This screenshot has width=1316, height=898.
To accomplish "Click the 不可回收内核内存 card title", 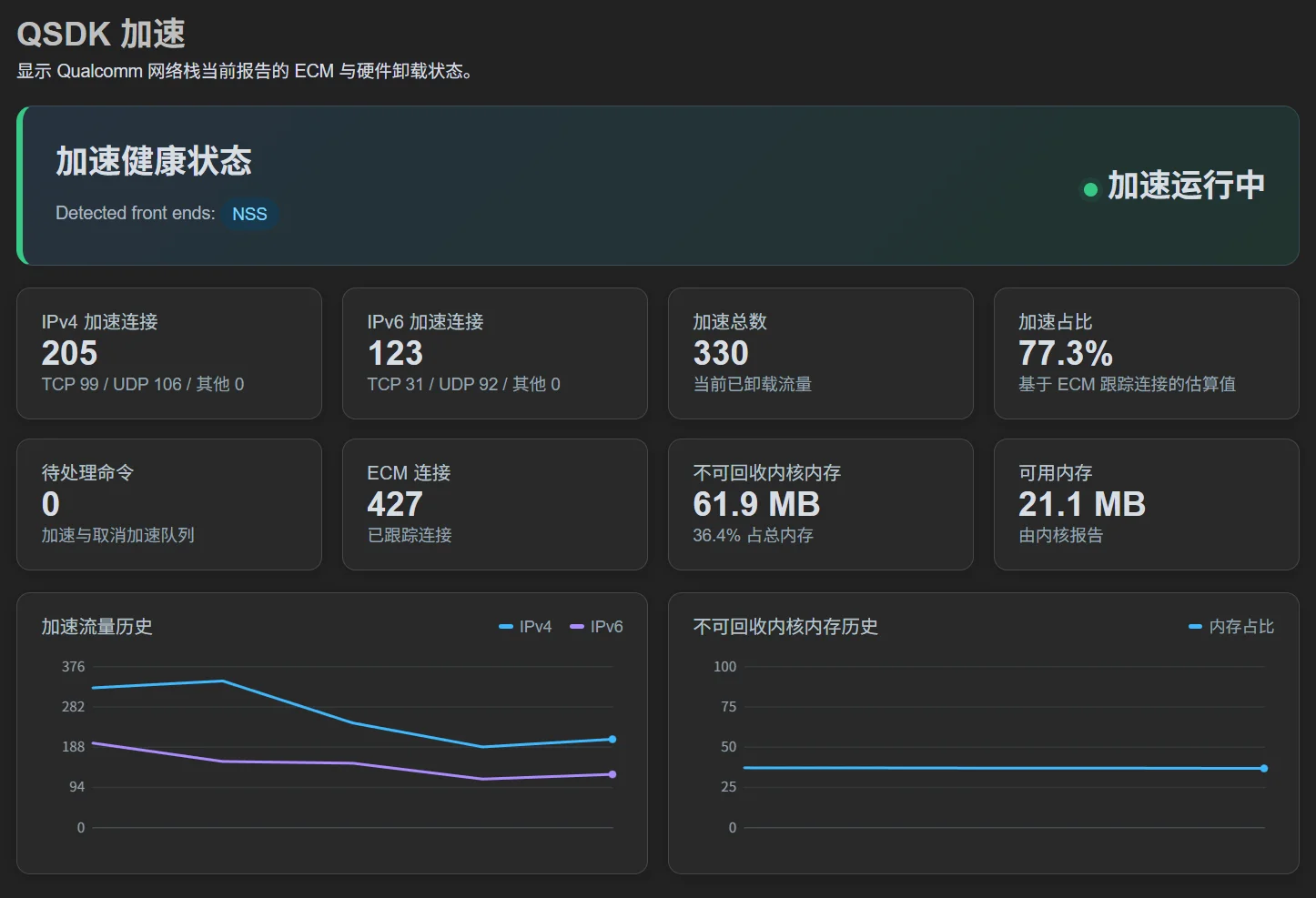I will (x=767, y=473).
